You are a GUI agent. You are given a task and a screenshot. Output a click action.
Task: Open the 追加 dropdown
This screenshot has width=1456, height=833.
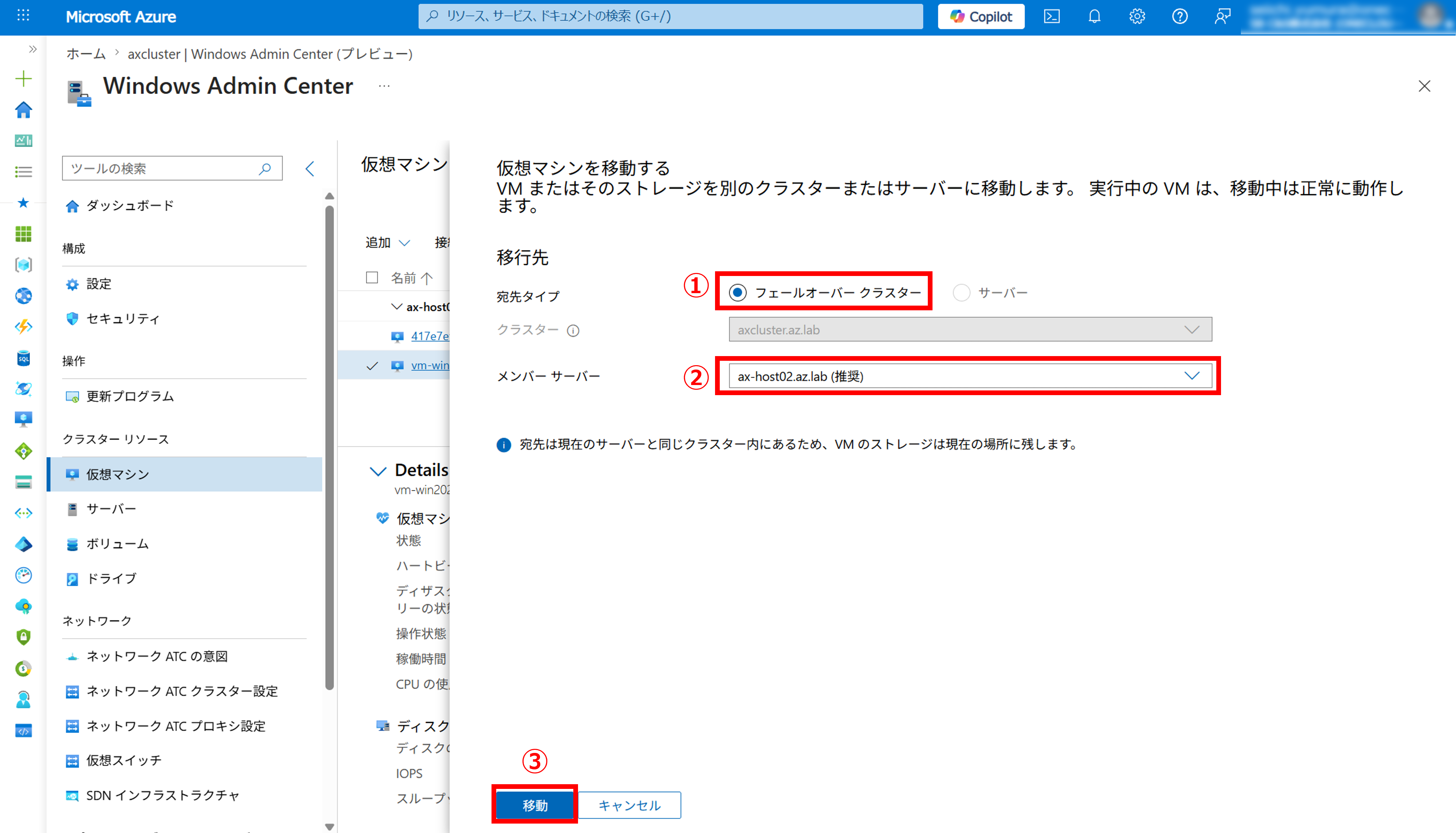point(388,243)
